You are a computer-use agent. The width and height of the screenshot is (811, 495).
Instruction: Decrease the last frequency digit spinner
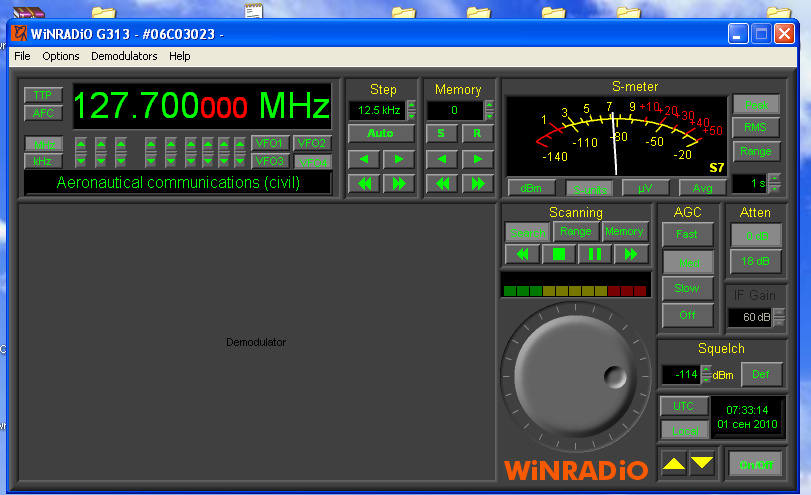(239, 161)
